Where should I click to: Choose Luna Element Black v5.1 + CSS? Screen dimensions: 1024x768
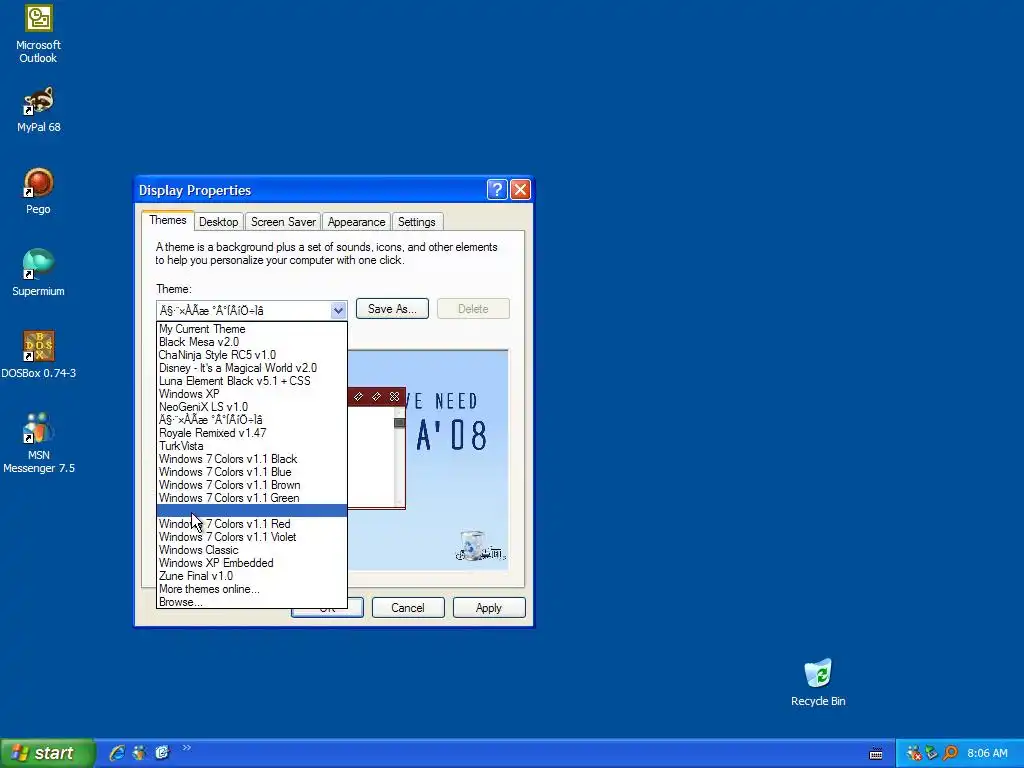(251, 381)
